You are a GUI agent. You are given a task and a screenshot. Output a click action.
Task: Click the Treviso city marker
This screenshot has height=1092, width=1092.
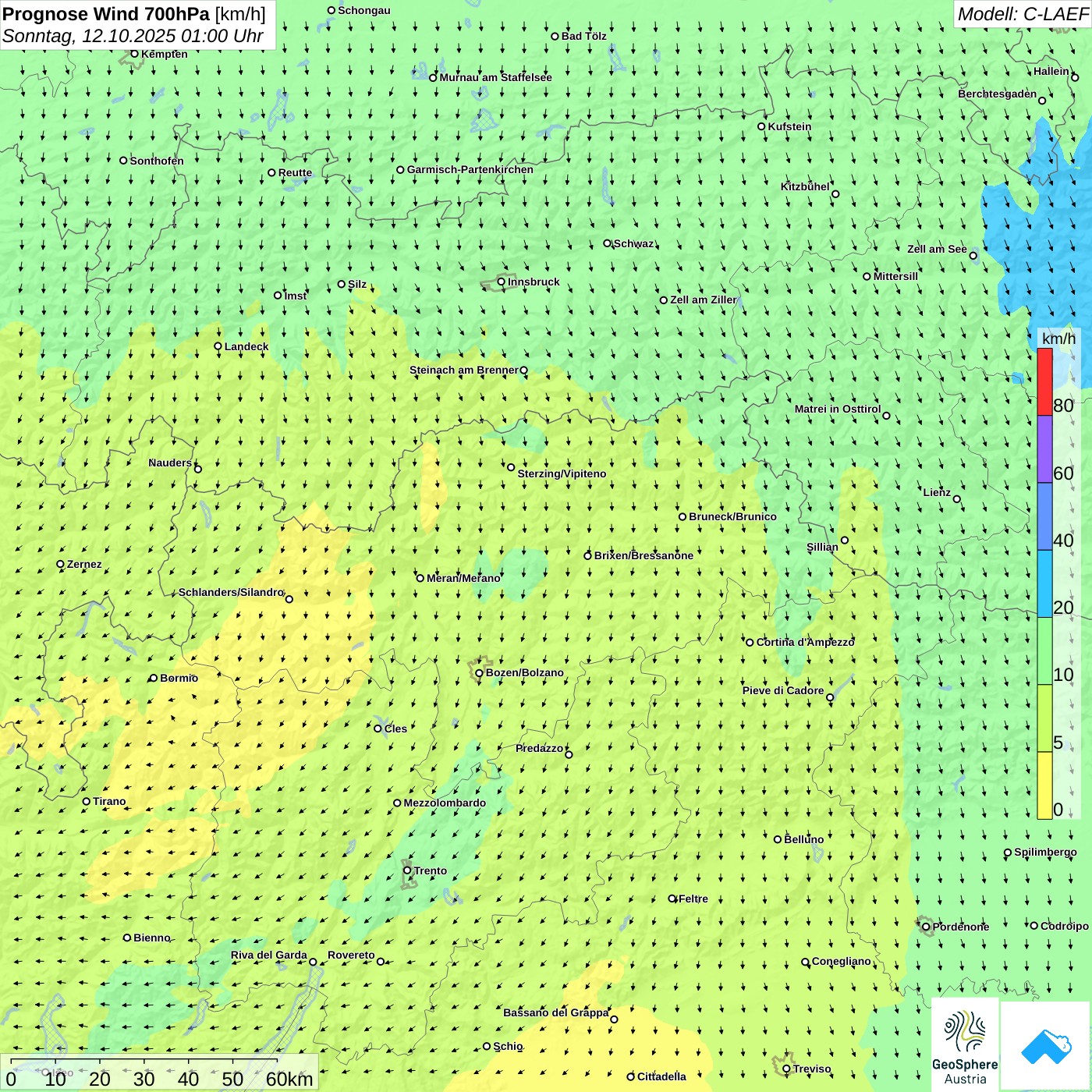(x=786, y=1069)
